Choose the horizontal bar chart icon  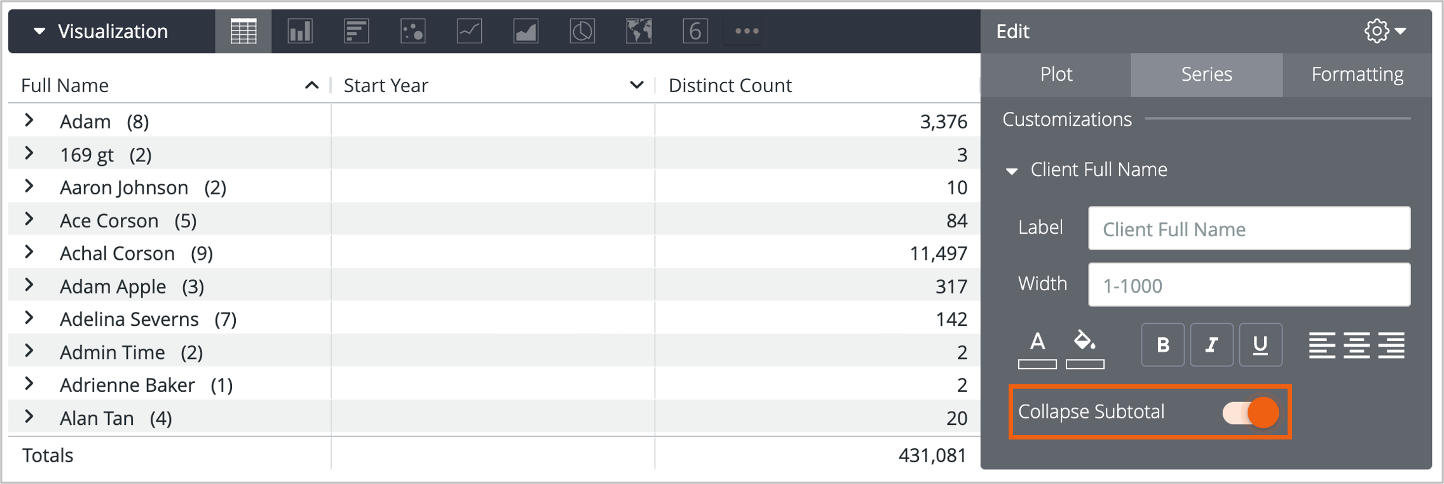pyautogui.click(x=356, y=32)
